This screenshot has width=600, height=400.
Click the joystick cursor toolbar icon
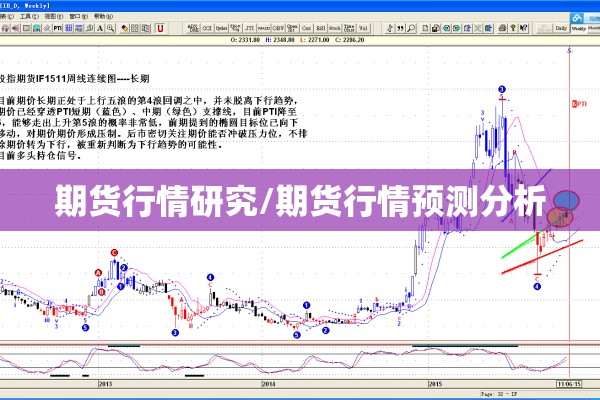390,28
